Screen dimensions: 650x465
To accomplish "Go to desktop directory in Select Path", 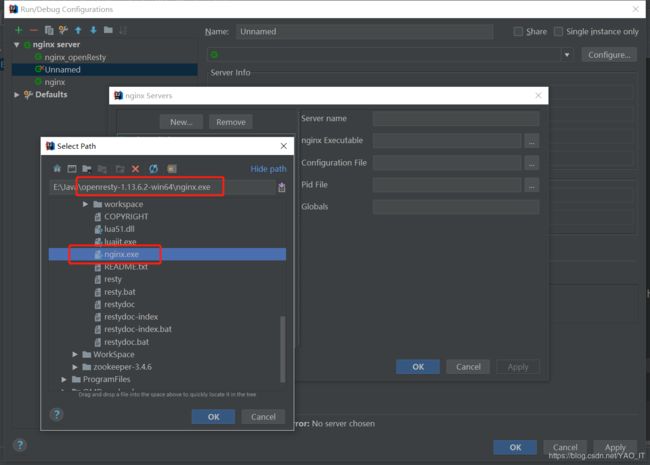I will [72, 168].
